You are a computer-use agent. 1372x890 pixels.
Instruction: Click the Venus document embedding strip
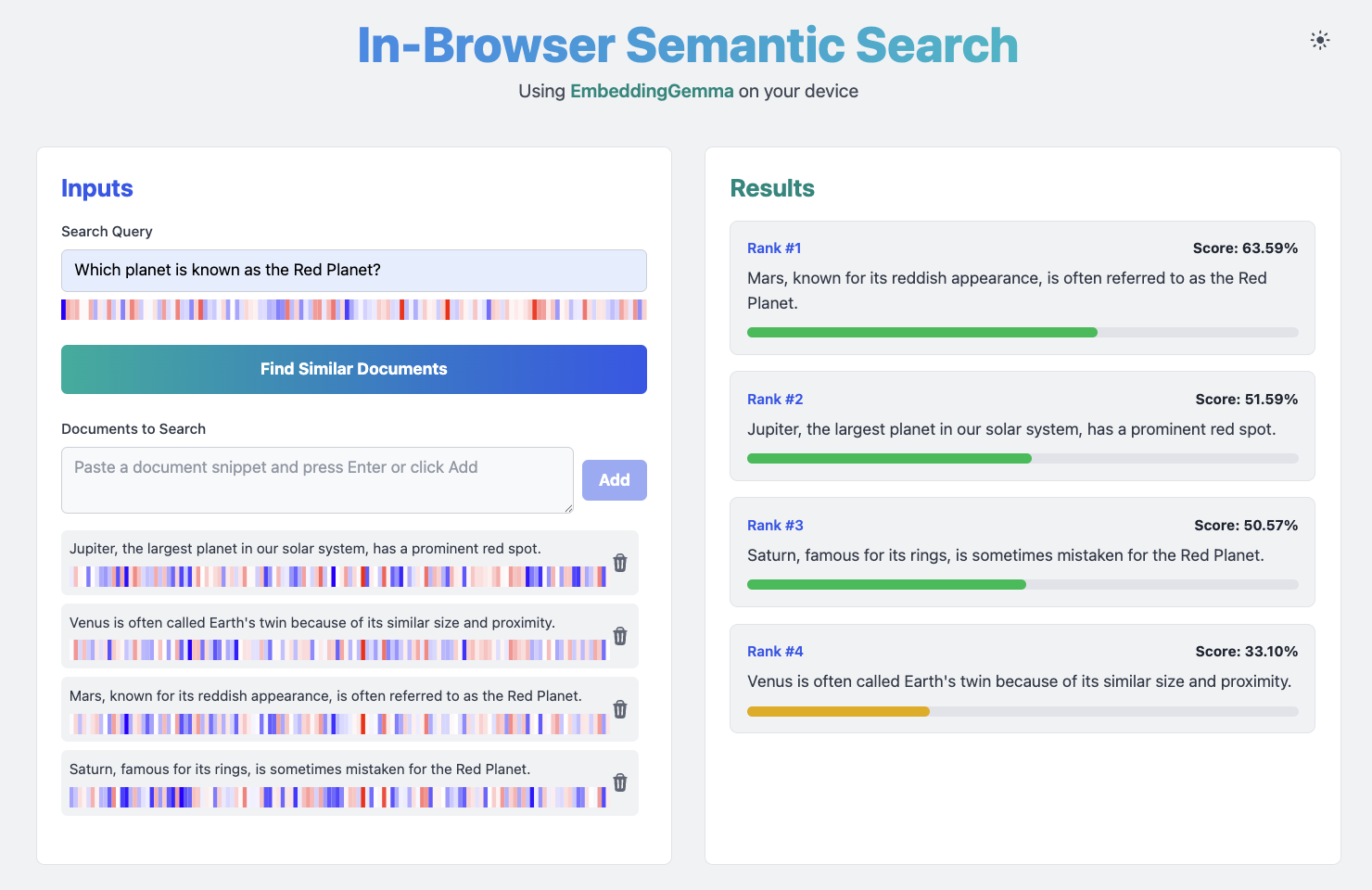pos(337,650)
